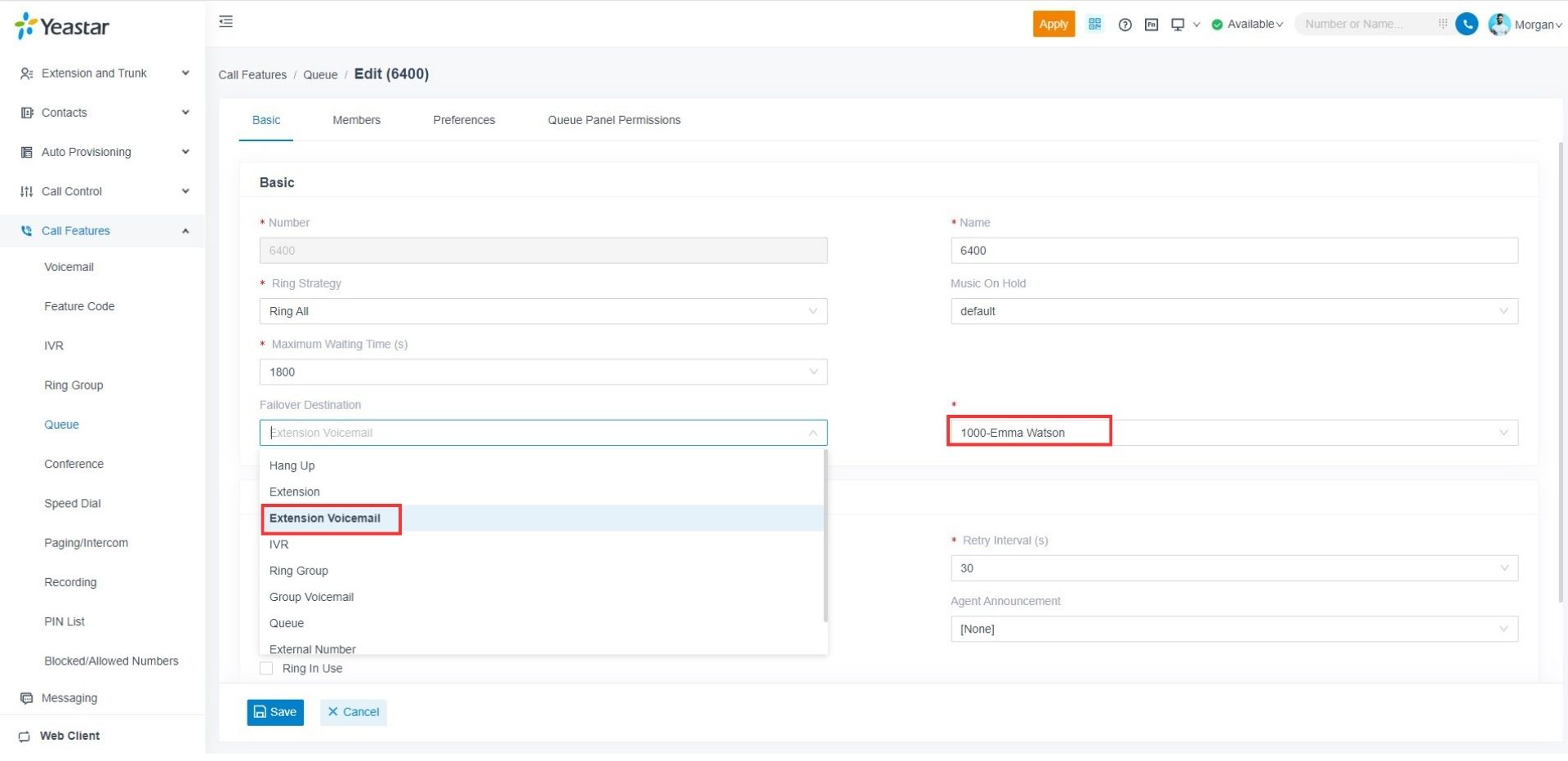Viewport: 1568px width, 761px height.
Task: Open Morgan user avatar menu
Action: click(1499, 24)
